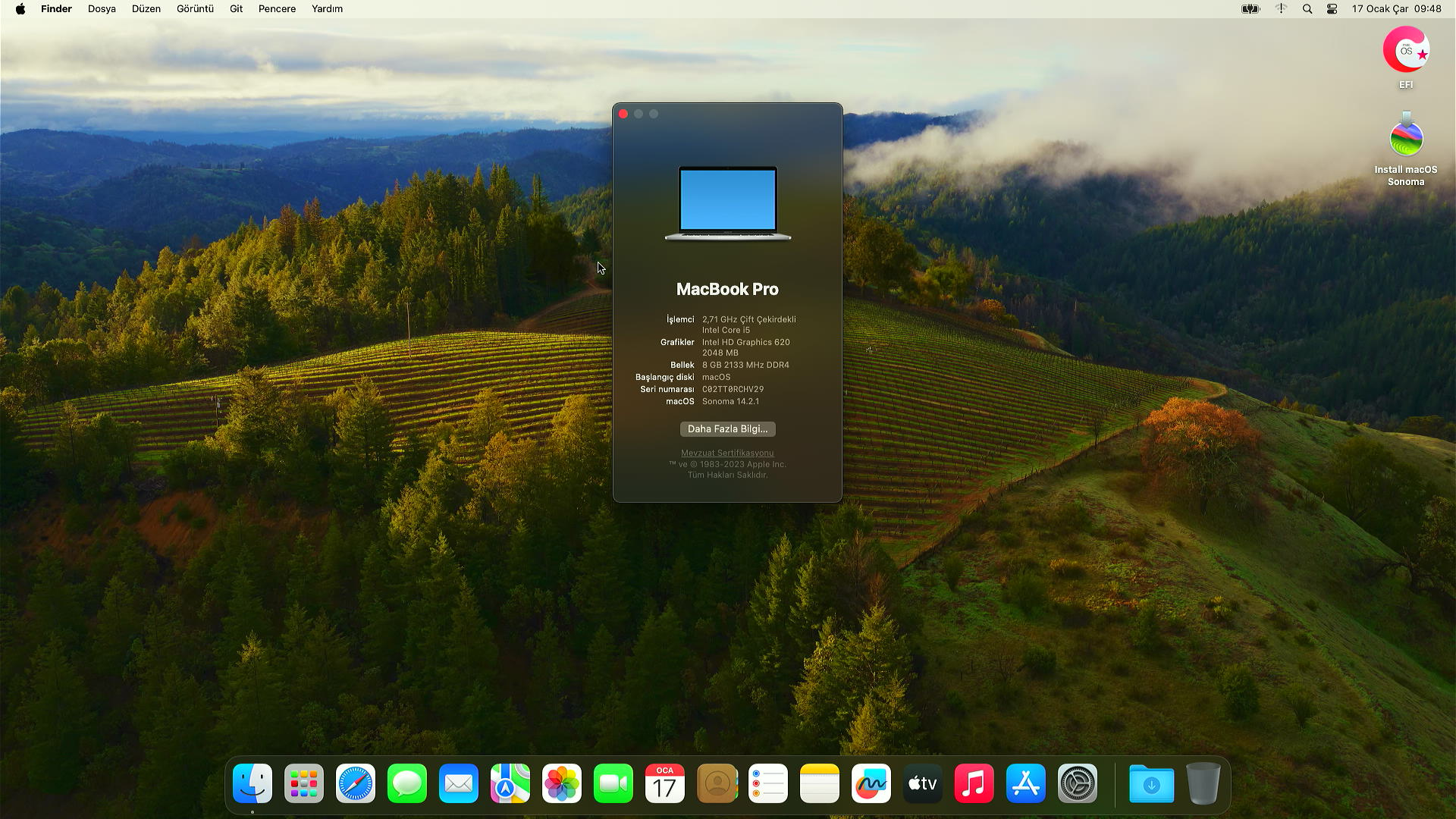
Task: Open App Store from Dock
Action: (x=1026, y=783)
